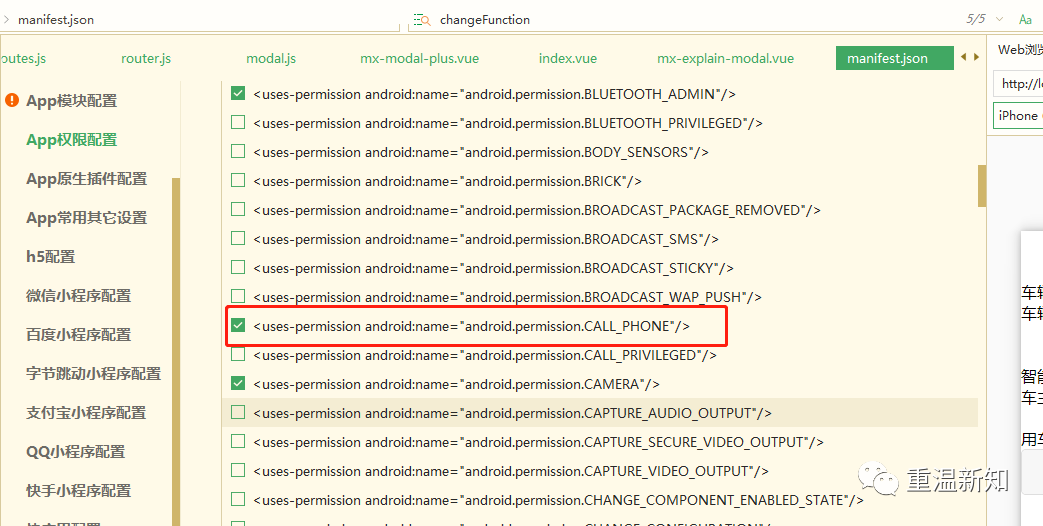Switch to the mx-modal-plus.vue tab

[419, 59]
